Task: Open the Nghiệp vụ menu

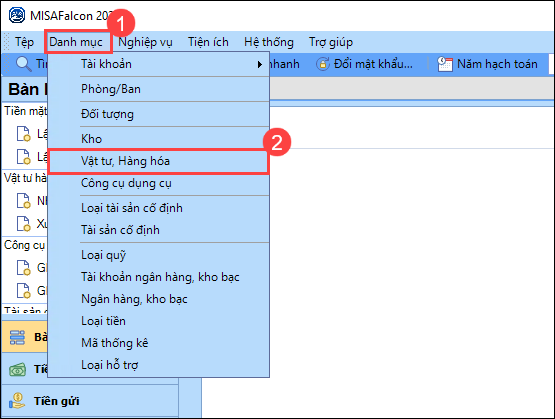Action: (145, 42)
